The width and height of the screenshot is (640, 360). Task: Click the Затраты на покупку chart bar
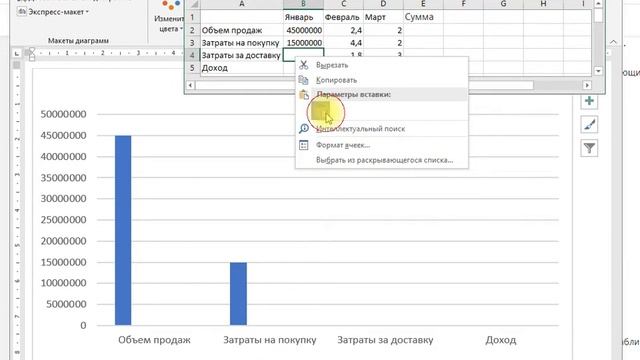[x=238, y=294]
